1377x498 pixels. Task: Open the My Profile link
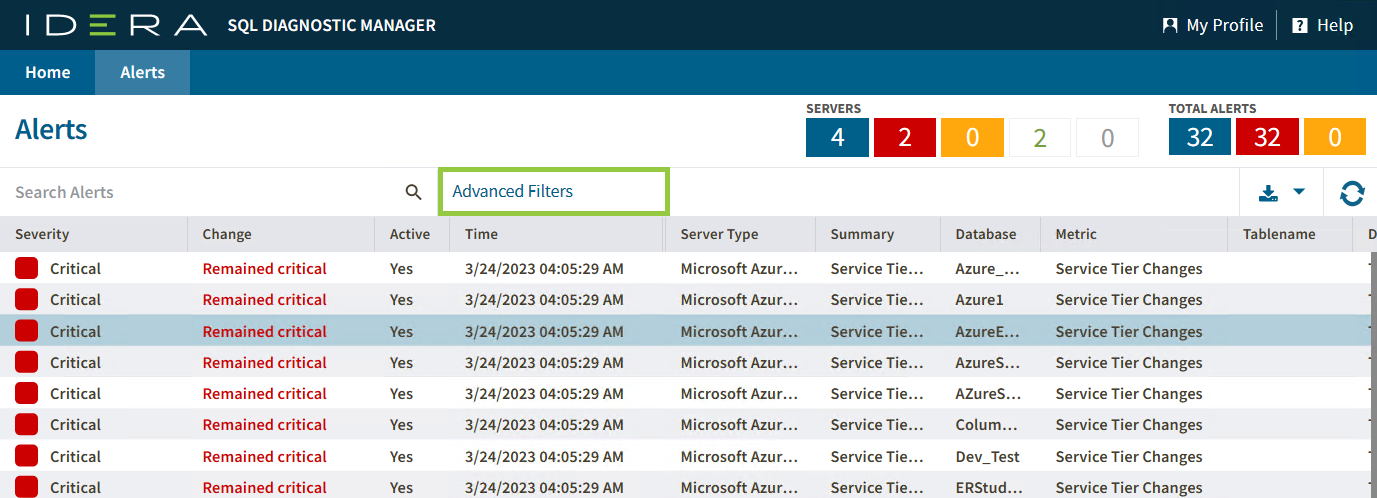point(1224,25)
